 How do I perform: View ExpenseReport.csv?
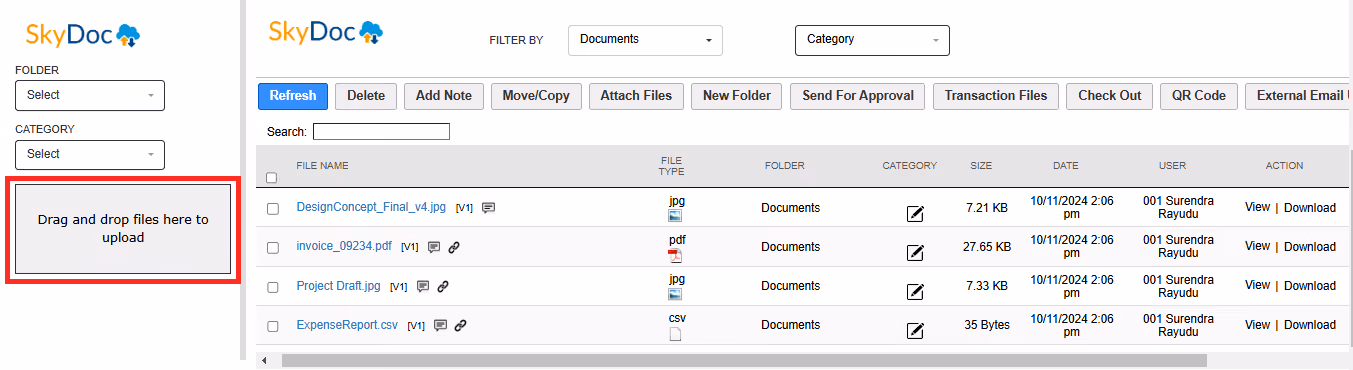(x=1257, y=325)
